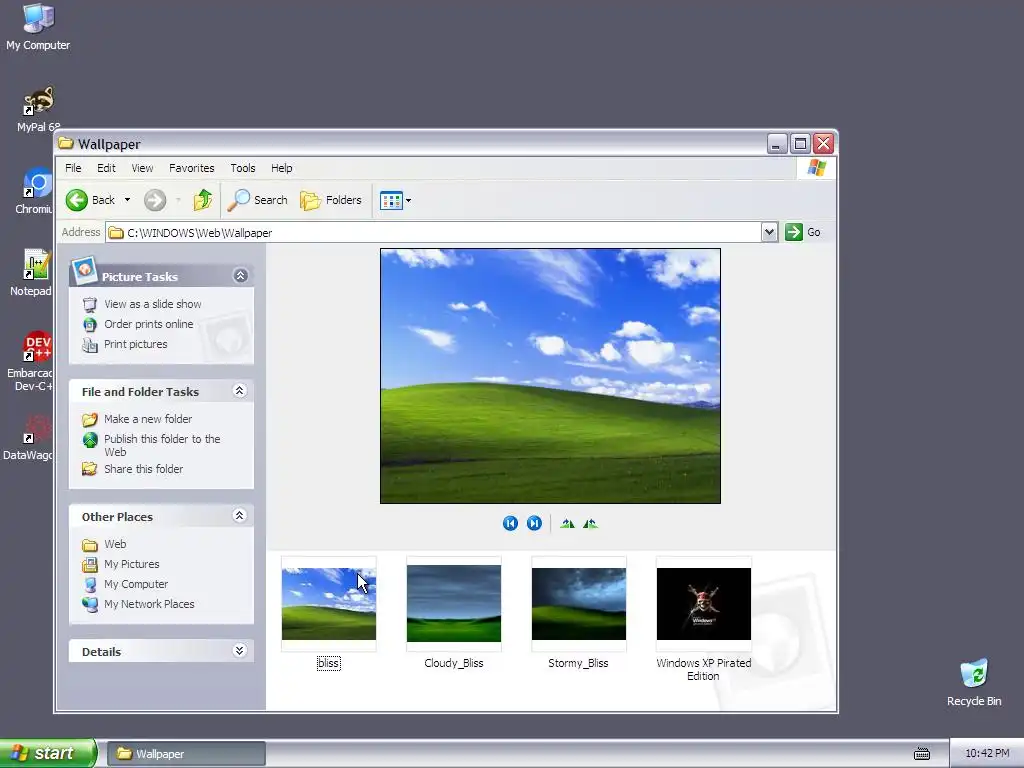The height and width of the screenshot is (768, 1024).
Task: Click the Cloudy_Bliss file name label
Action: [x=454, y=663]
